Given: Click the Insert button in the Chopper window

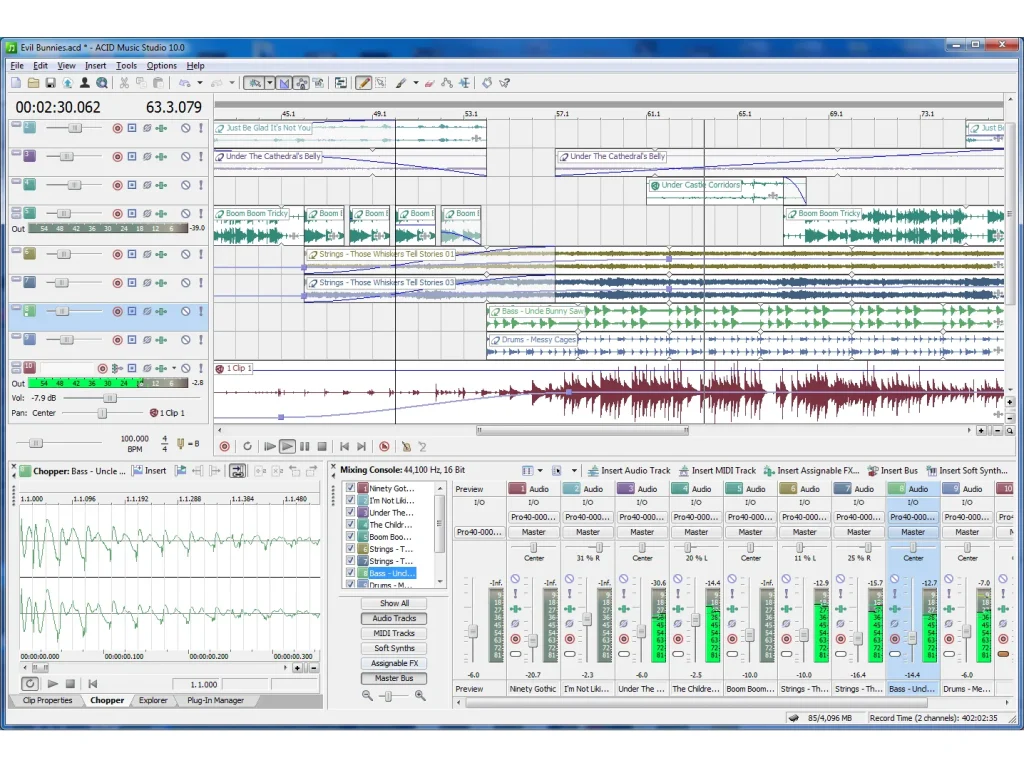Looking at the screenshot, I should 149,471.
